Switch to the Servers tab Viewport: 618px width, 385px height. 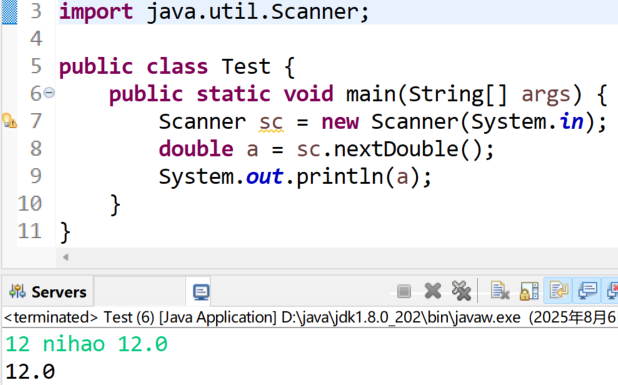coord(47,292)
